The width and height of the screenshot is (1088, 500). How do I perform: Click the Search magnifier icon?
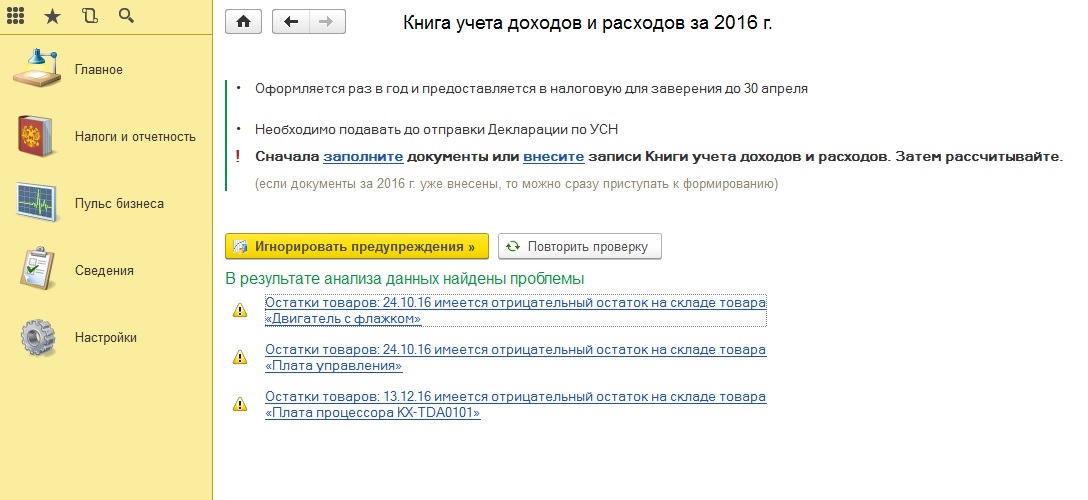pos(126,16)
